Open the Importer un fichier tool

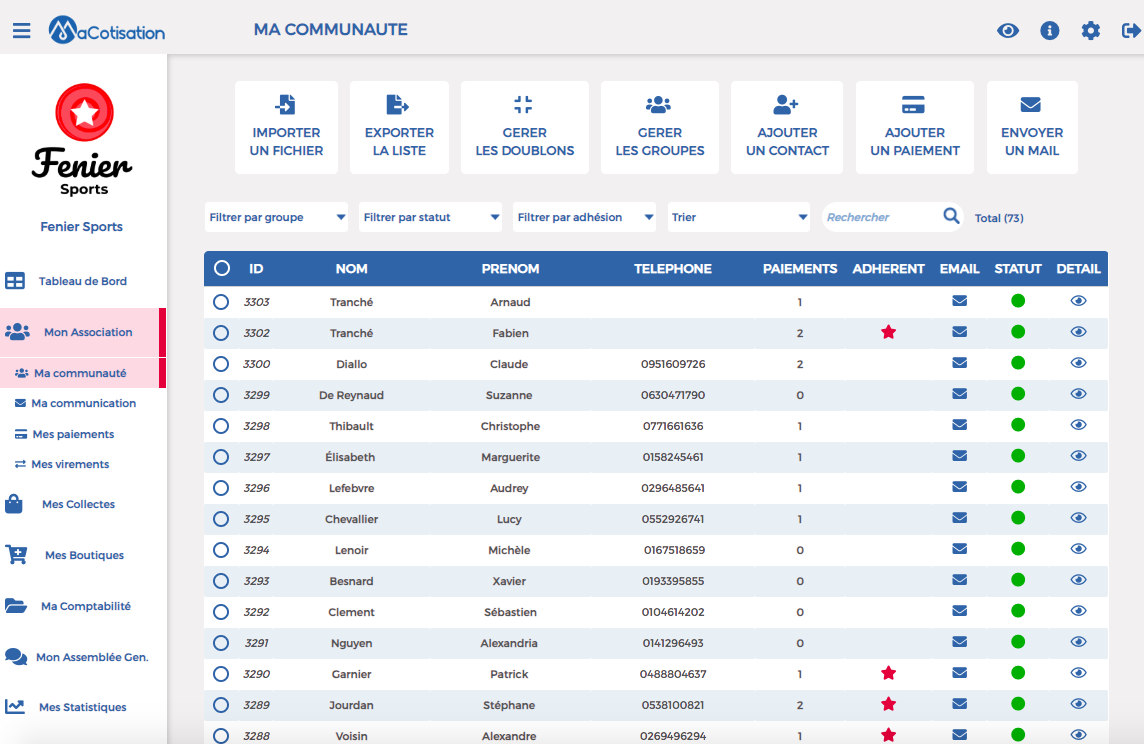pyautogui.click(x=286, y=127)
